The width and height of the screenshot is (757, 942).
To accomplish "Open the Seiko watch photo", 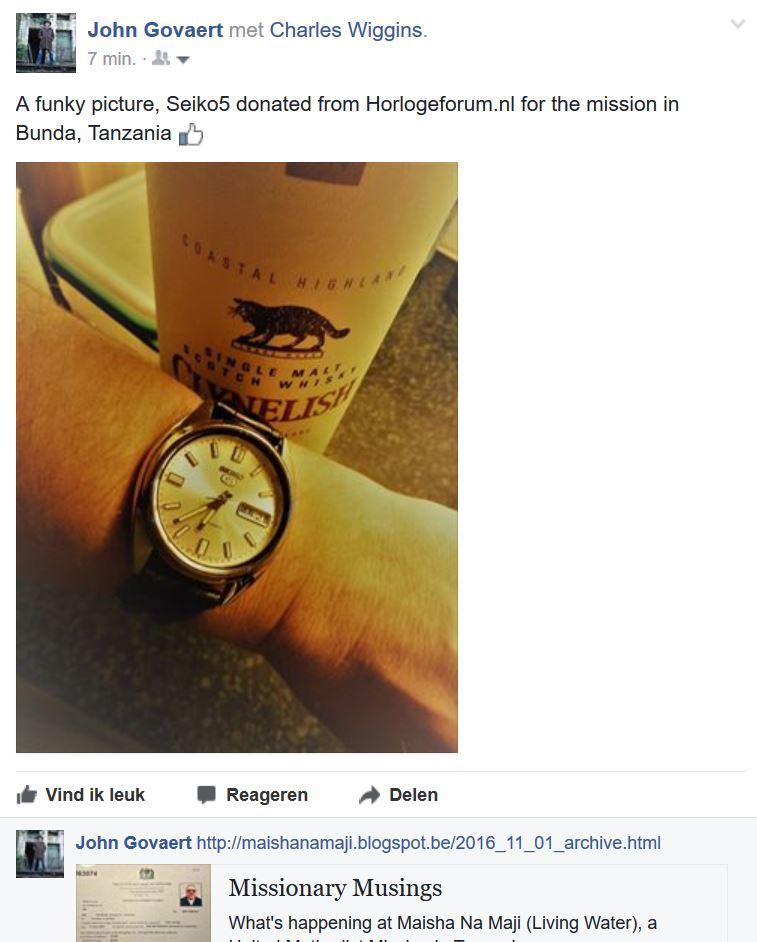I will [237, 457].
